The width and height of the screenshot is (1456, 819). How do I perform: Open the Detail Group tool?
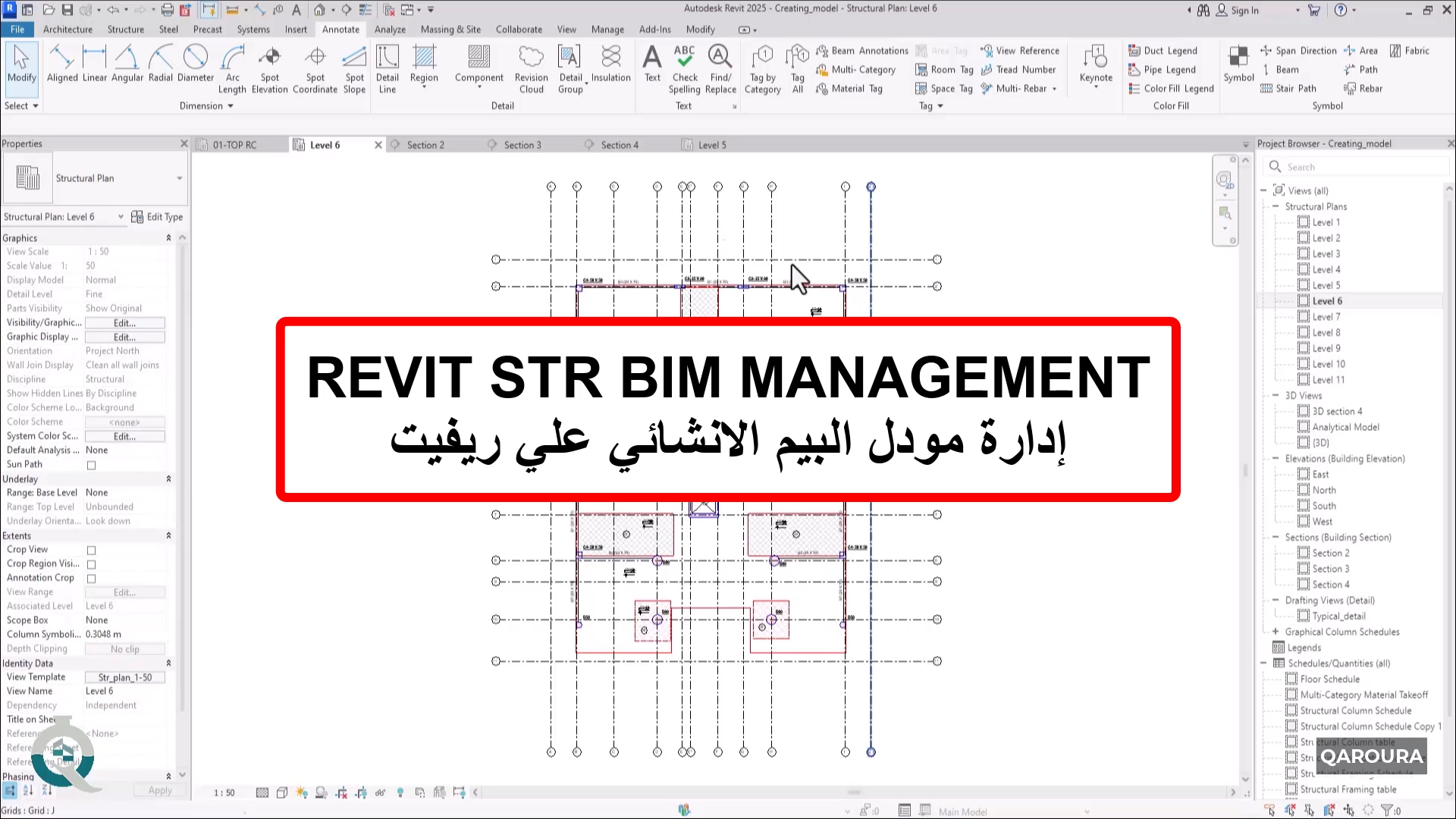[x=570, y=69]
